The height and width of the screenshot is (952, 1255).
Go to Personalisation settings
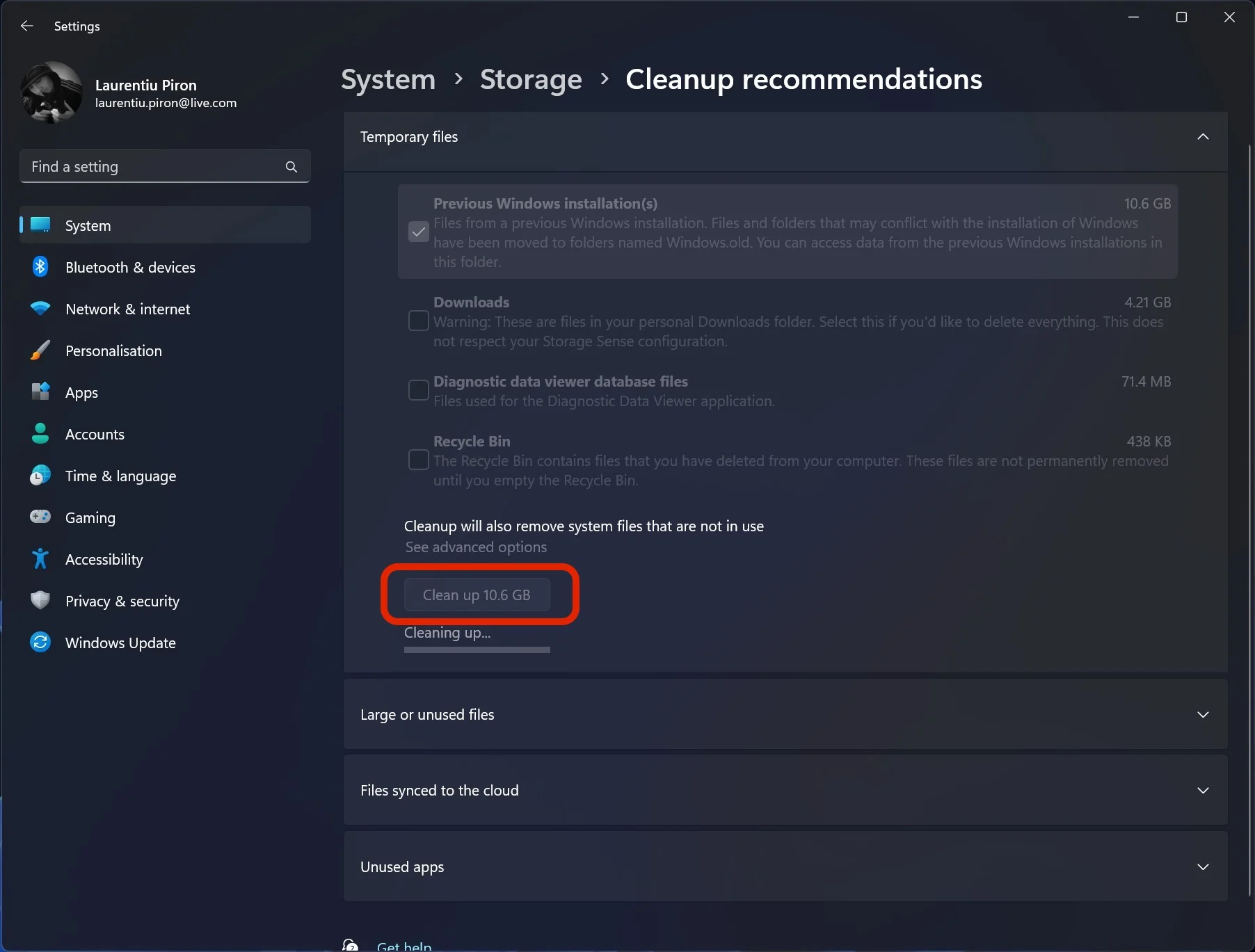pos(165,350)
